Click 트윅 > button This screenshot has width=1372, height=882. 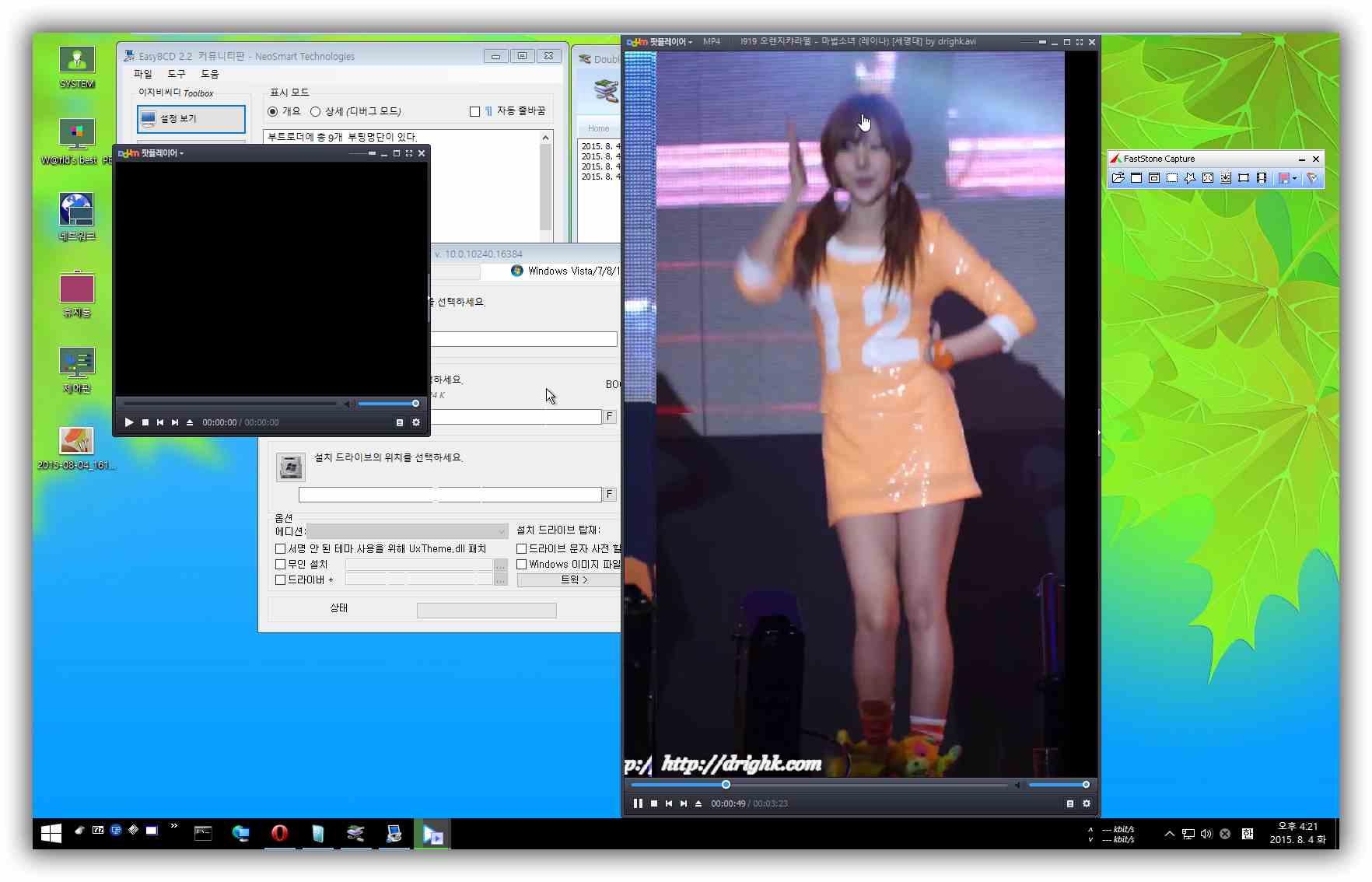click(x=569, y=579)
